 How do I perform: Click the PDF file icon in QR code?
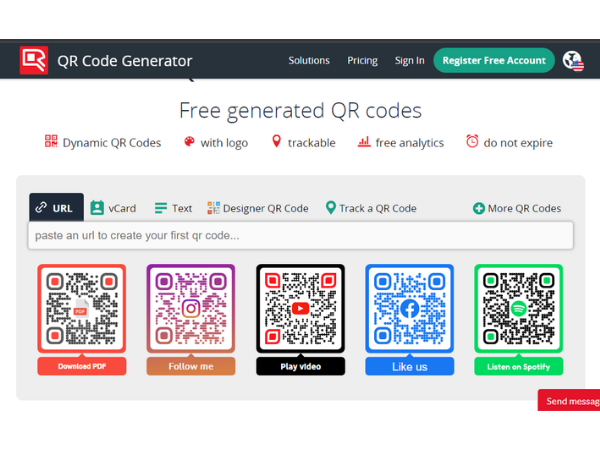pos(81,308)
